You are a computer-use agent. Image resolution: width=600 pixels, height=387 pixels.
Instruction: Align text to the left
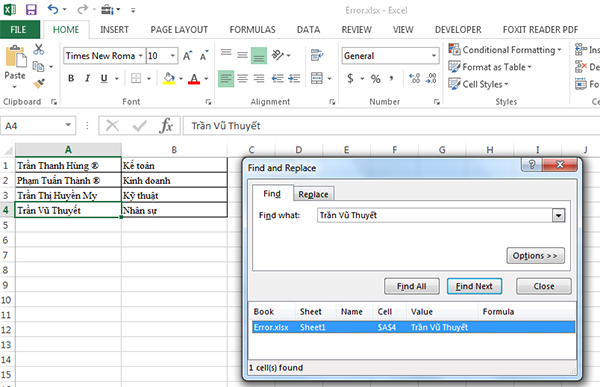226,79
